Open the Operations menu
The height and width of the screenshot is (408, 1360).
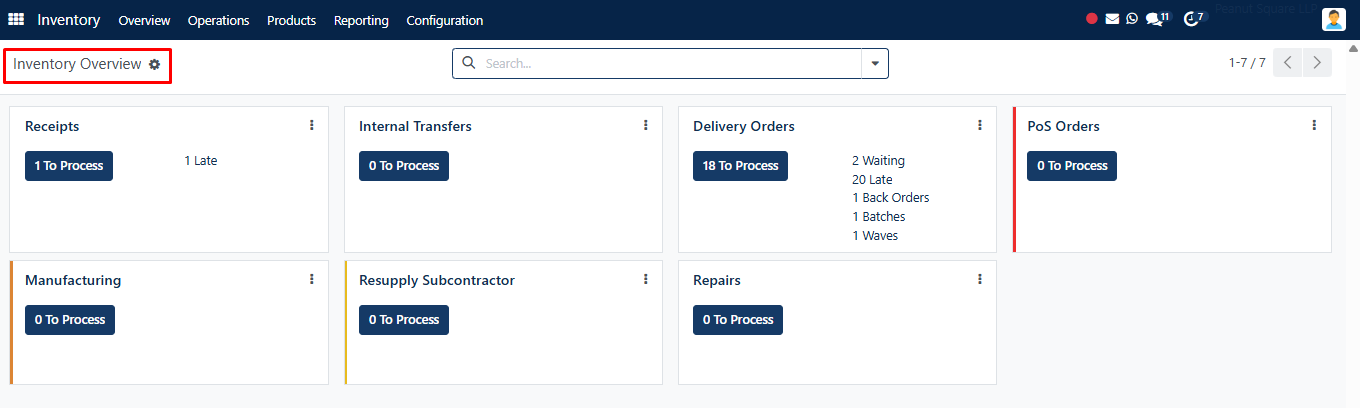219,20
